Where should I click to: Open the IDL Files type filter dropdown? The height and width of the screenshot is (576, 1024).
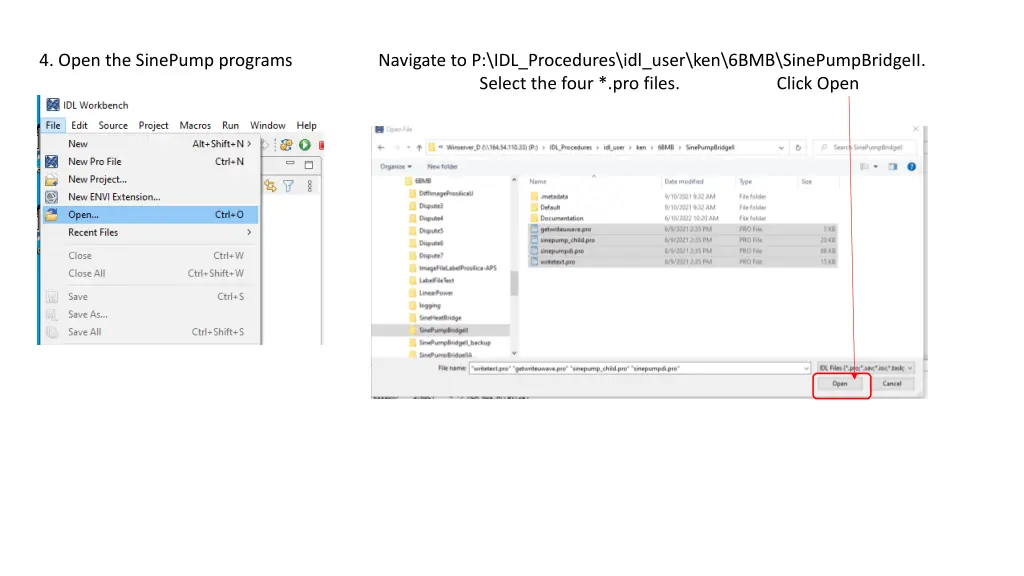tap(865, 368)
